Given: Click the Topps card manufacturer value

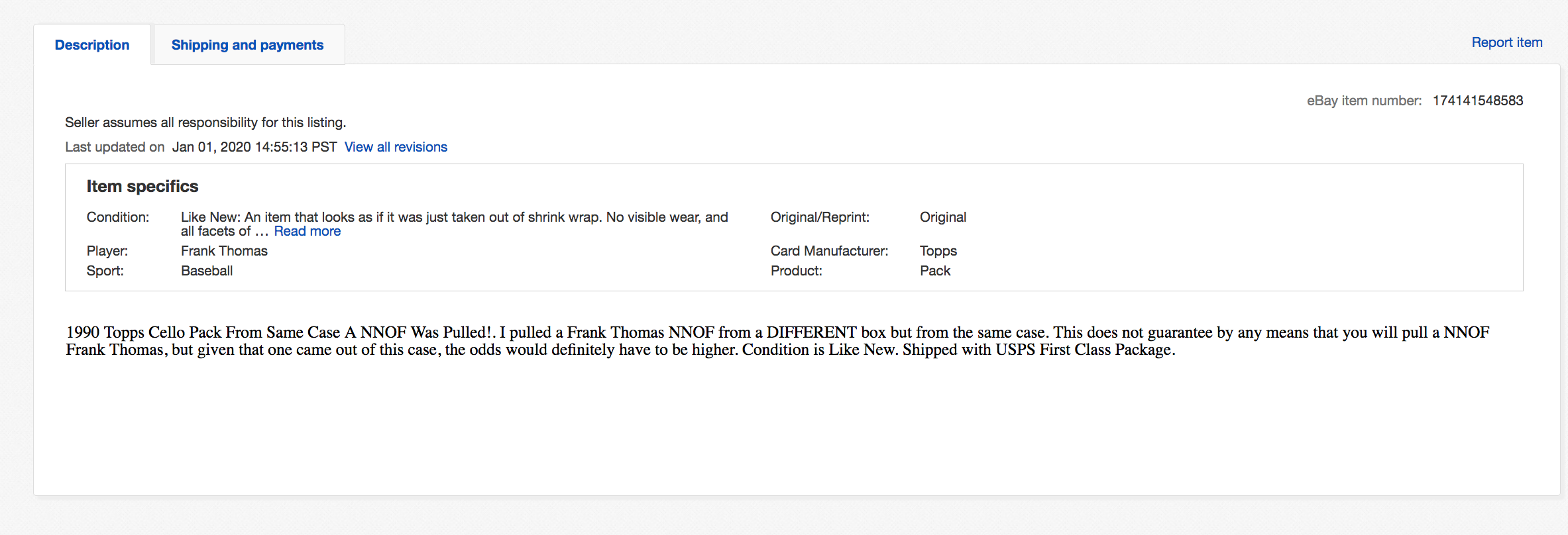Looking at the screenshot, I should pos(938,251).
